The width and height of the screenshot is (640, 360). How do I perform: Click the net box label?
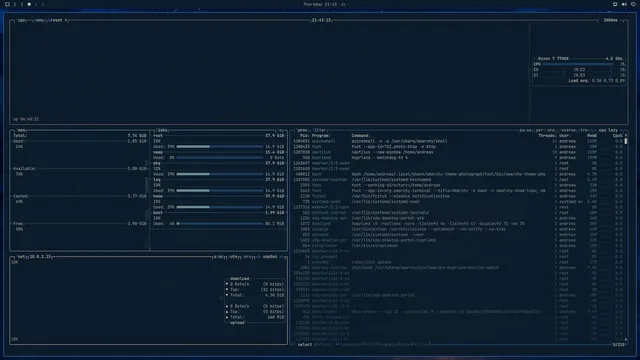point(21,257)
